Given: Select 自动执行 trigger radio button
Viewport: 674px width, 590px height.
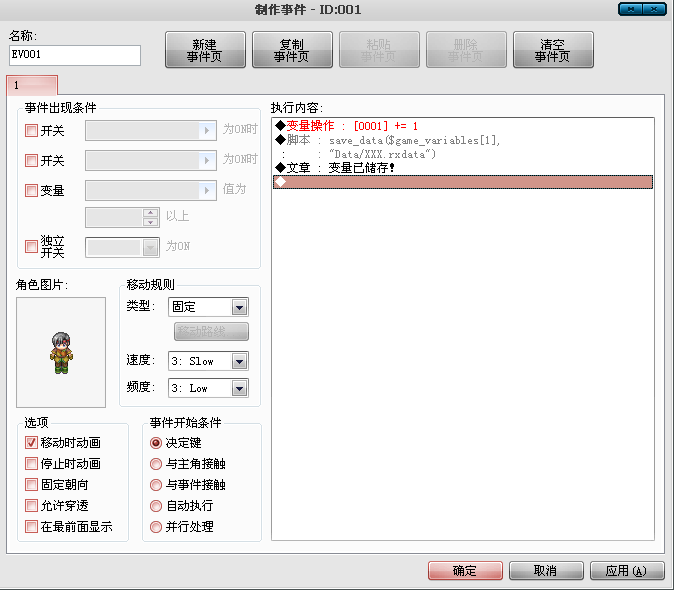Looking at the screenshot, I should click(x=156, y=506).
